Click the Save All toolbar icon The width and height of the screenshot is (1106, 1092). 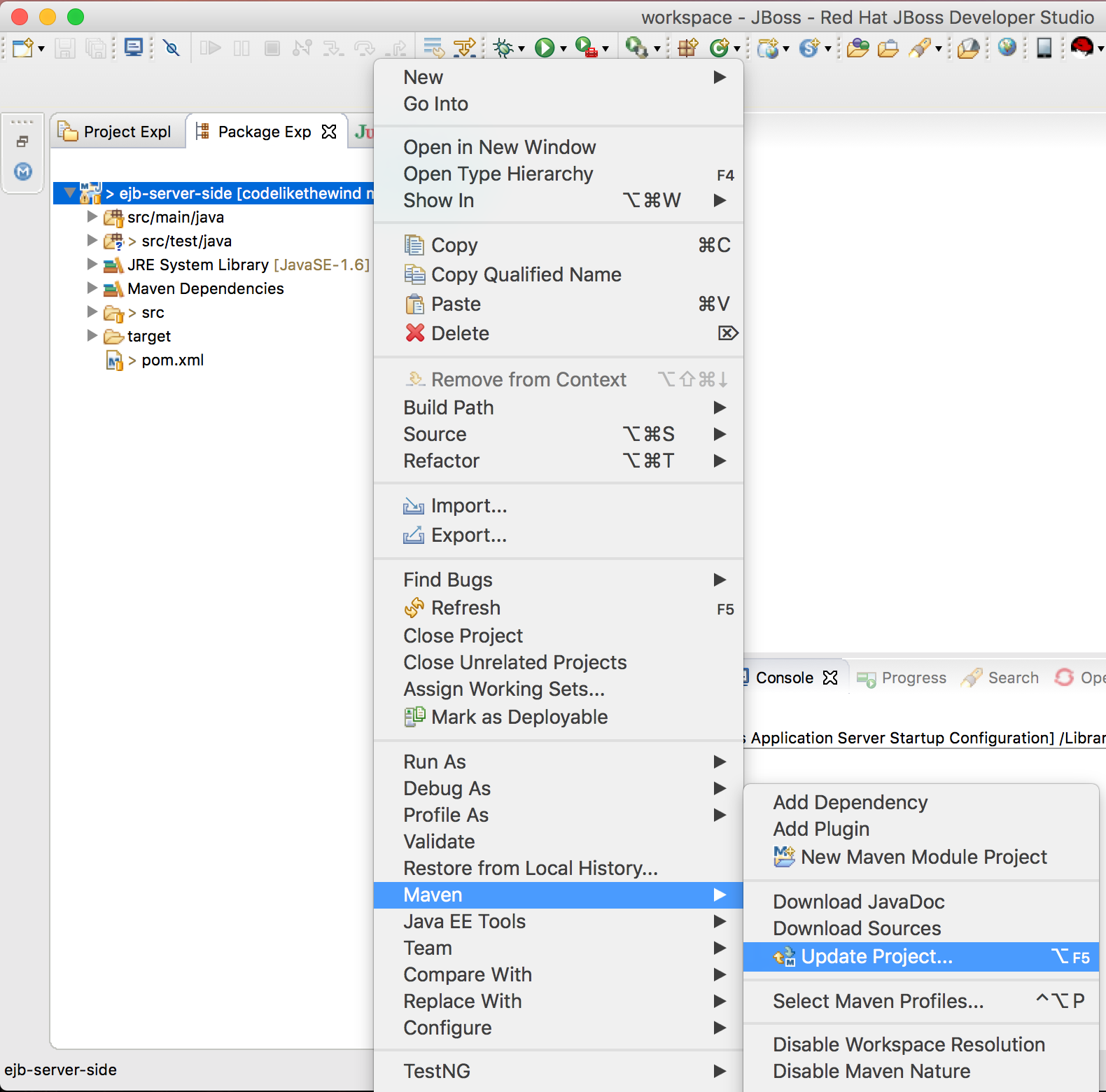[x=95, y=48]
